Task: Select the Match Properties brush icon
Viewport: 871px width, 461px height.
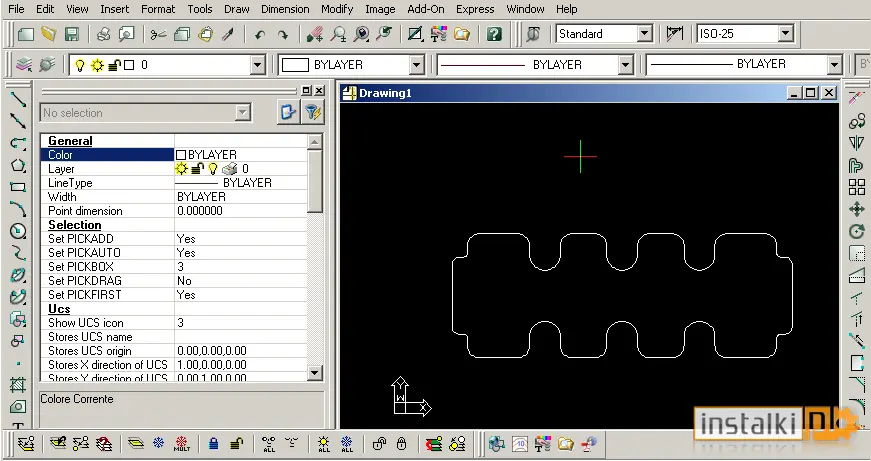Action: coord(228,34)
